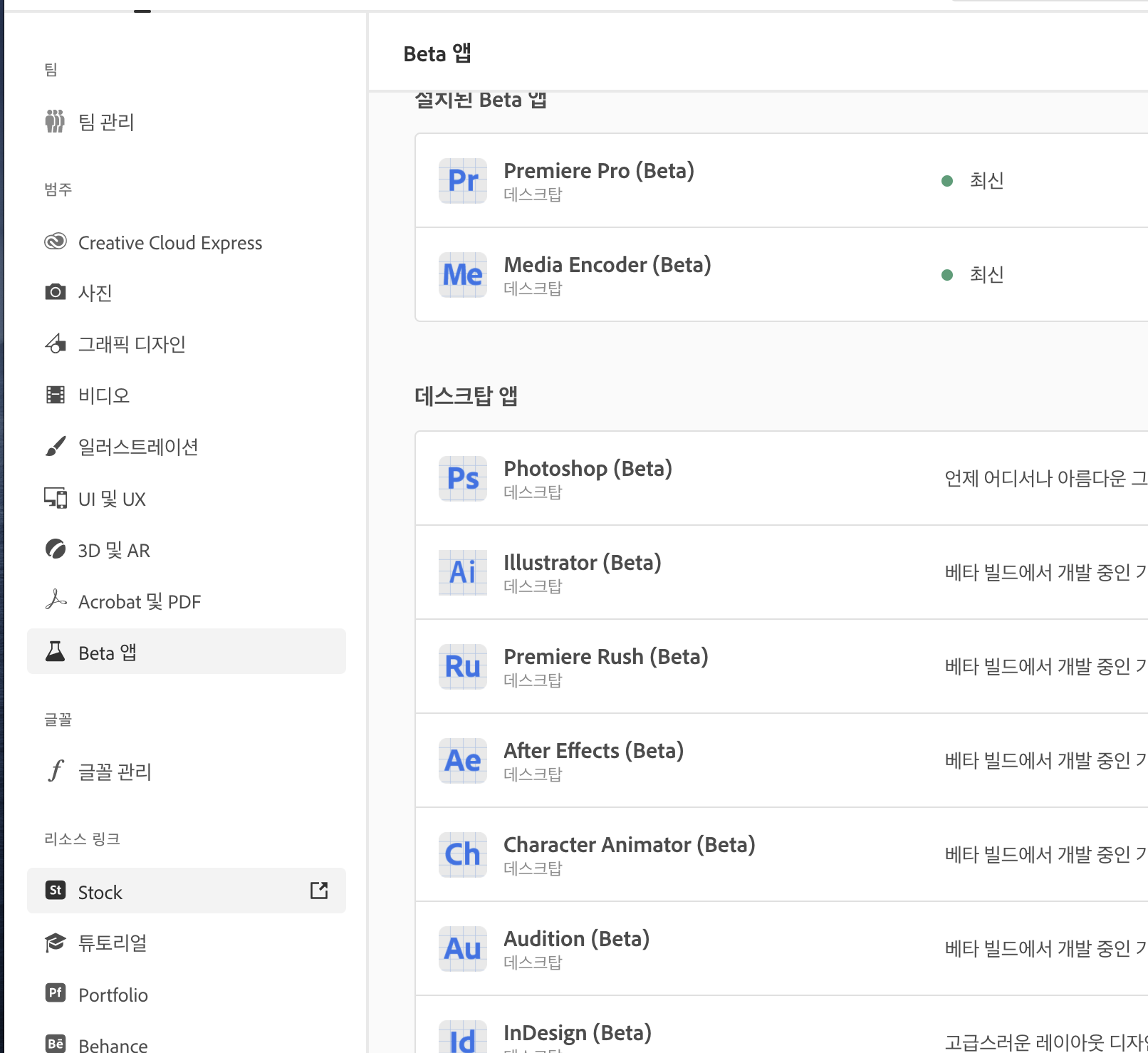
Task: Click the camera icon for 사진
Action: (56, 292)
